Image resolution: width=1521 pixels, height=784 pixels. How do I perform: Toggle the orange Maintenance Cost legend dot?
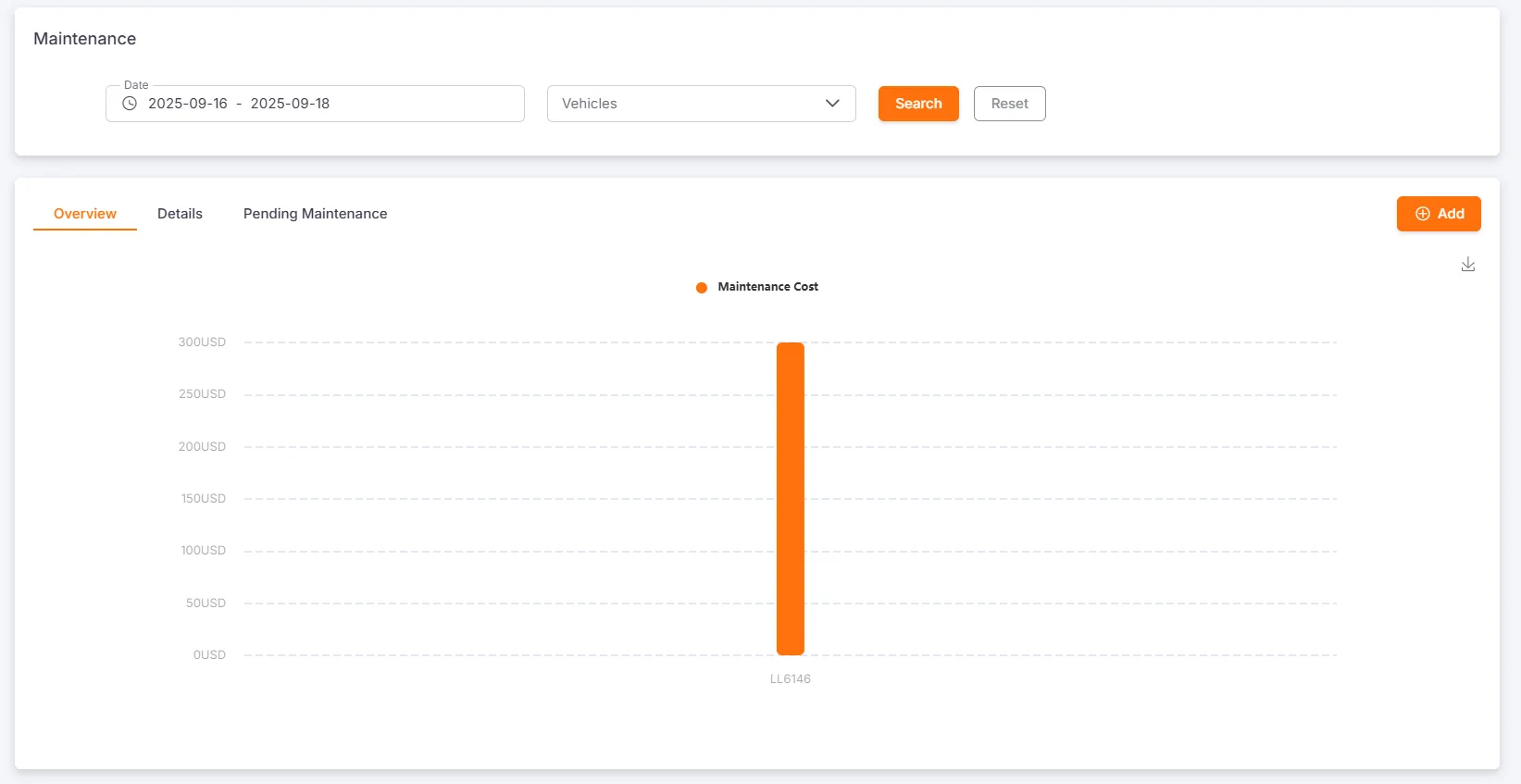point(702,287)
